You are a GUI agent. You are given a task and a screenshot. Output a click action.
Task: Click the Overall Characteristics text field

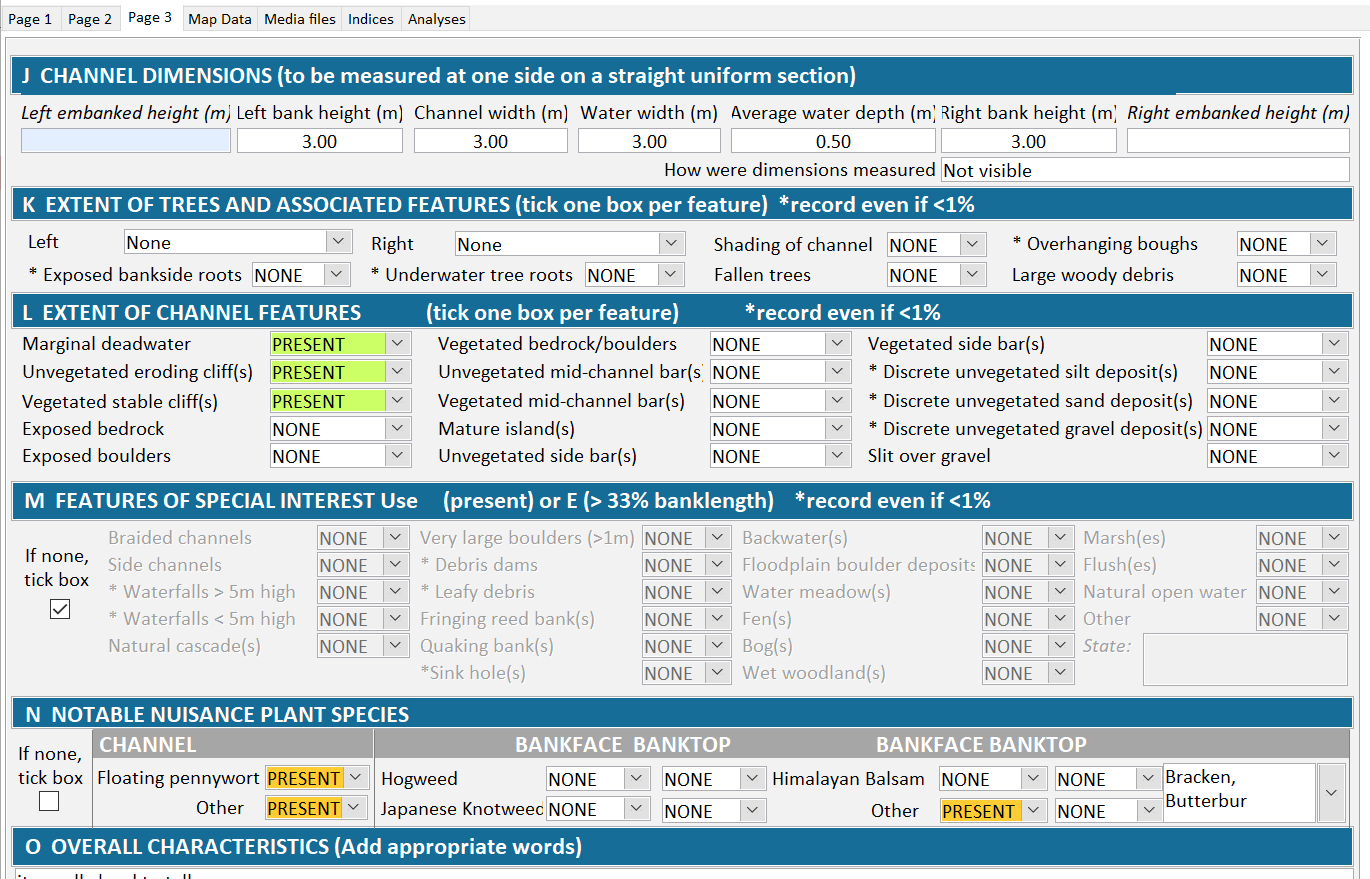683,873
